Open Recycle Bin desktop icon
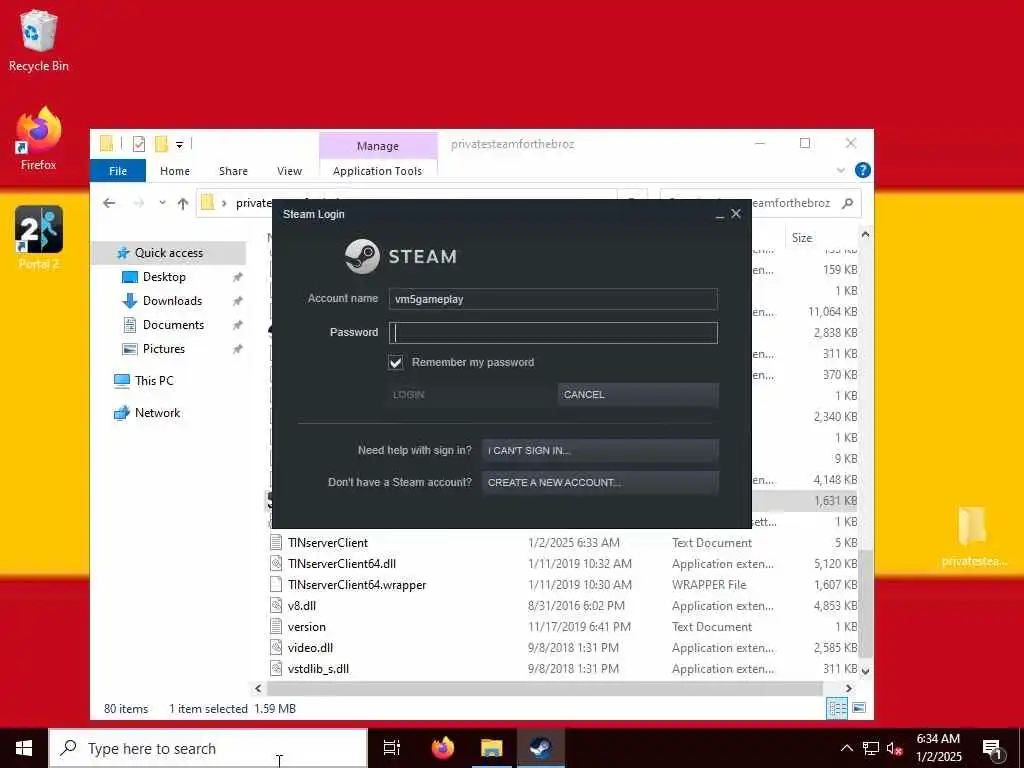The image size is (1024, 768). 39,40
